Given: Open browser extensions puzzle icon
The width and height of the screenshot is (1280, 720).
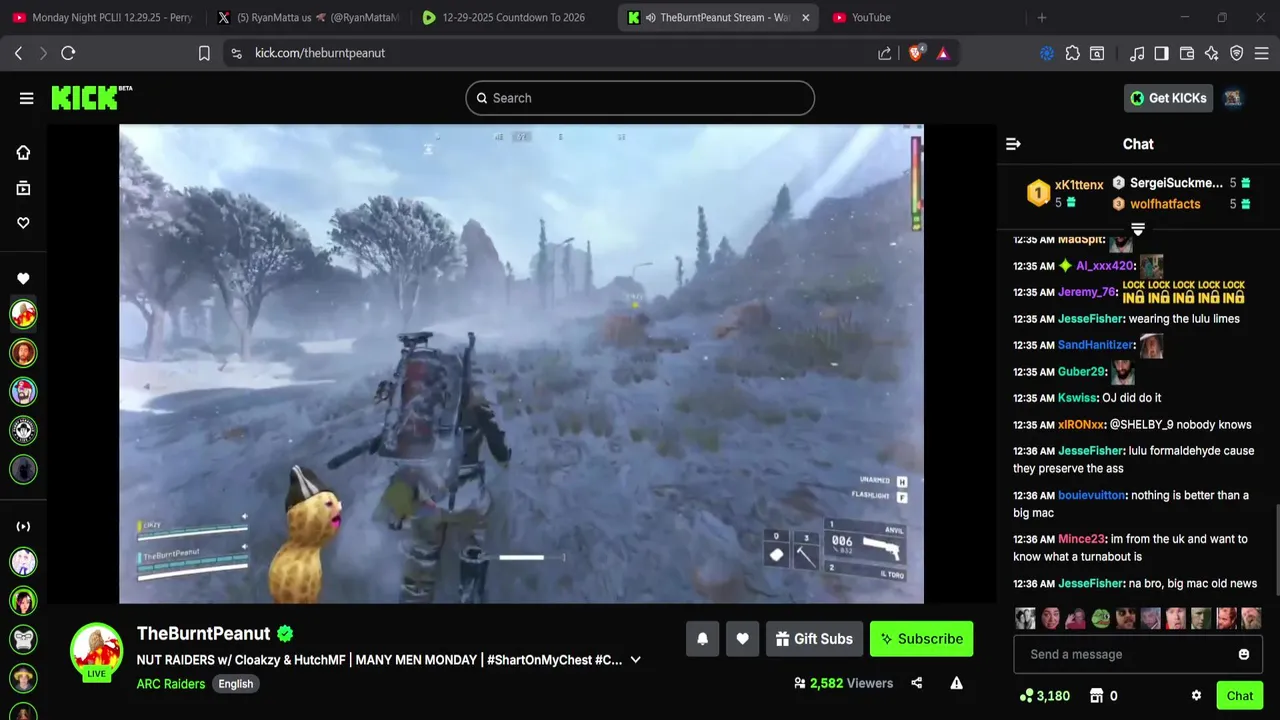Looking at the screenshot, I should pos(1073,53).
